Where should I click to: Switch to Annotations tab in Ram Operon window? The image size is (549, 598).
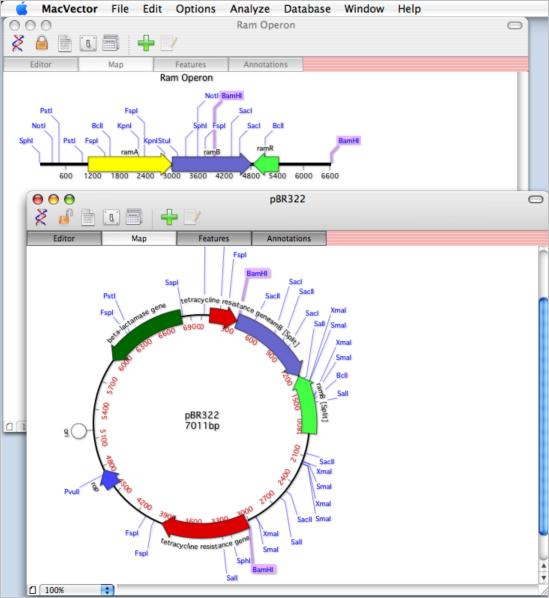266,64
